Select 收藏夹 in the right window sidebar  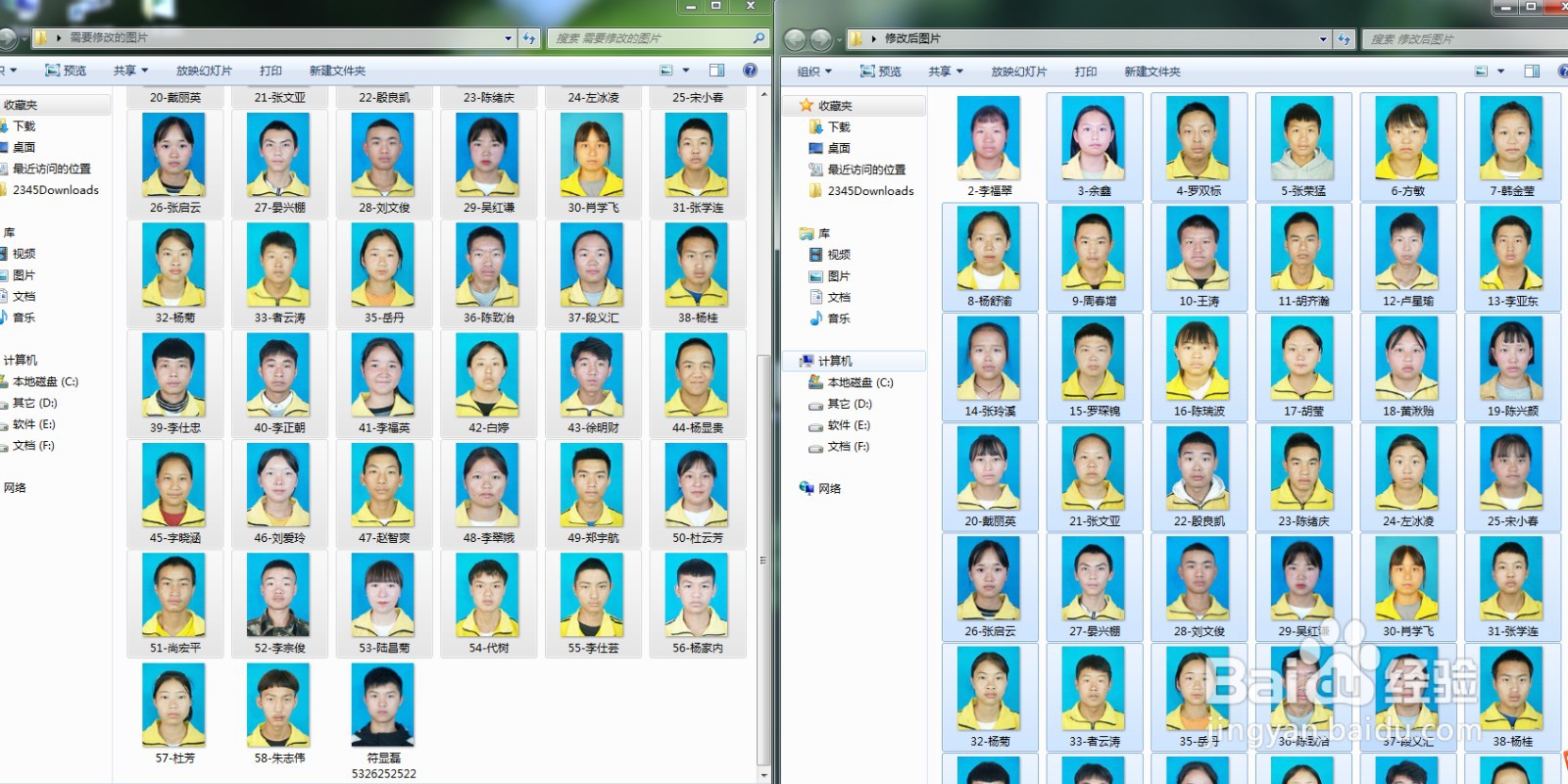coord(835,106)
